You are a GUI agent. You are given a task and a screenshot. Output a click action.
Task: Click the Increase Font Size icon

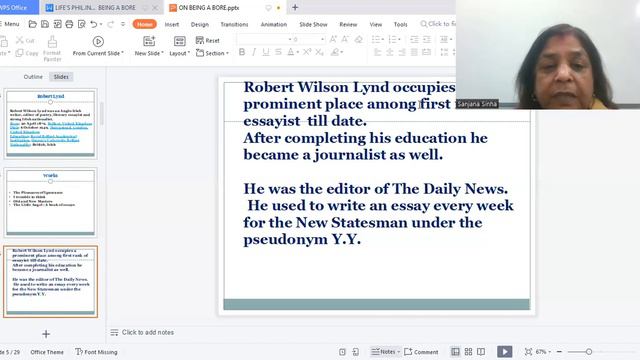point(333,39)
